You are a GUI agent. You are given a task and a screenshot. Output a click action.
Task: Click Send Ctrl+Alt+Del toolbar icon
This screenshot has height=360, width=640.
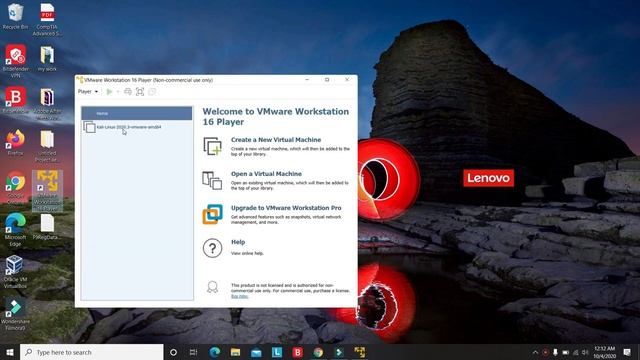click(x=128, y=92)
